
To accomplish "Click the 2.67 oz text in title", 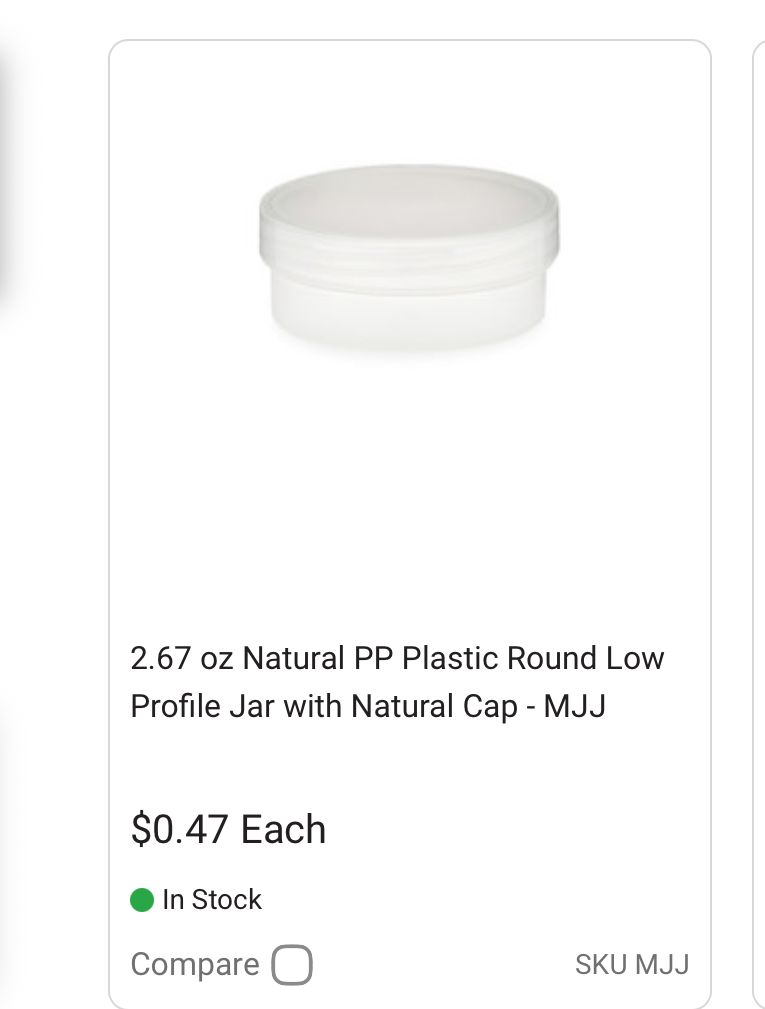I will pos(182,659).
